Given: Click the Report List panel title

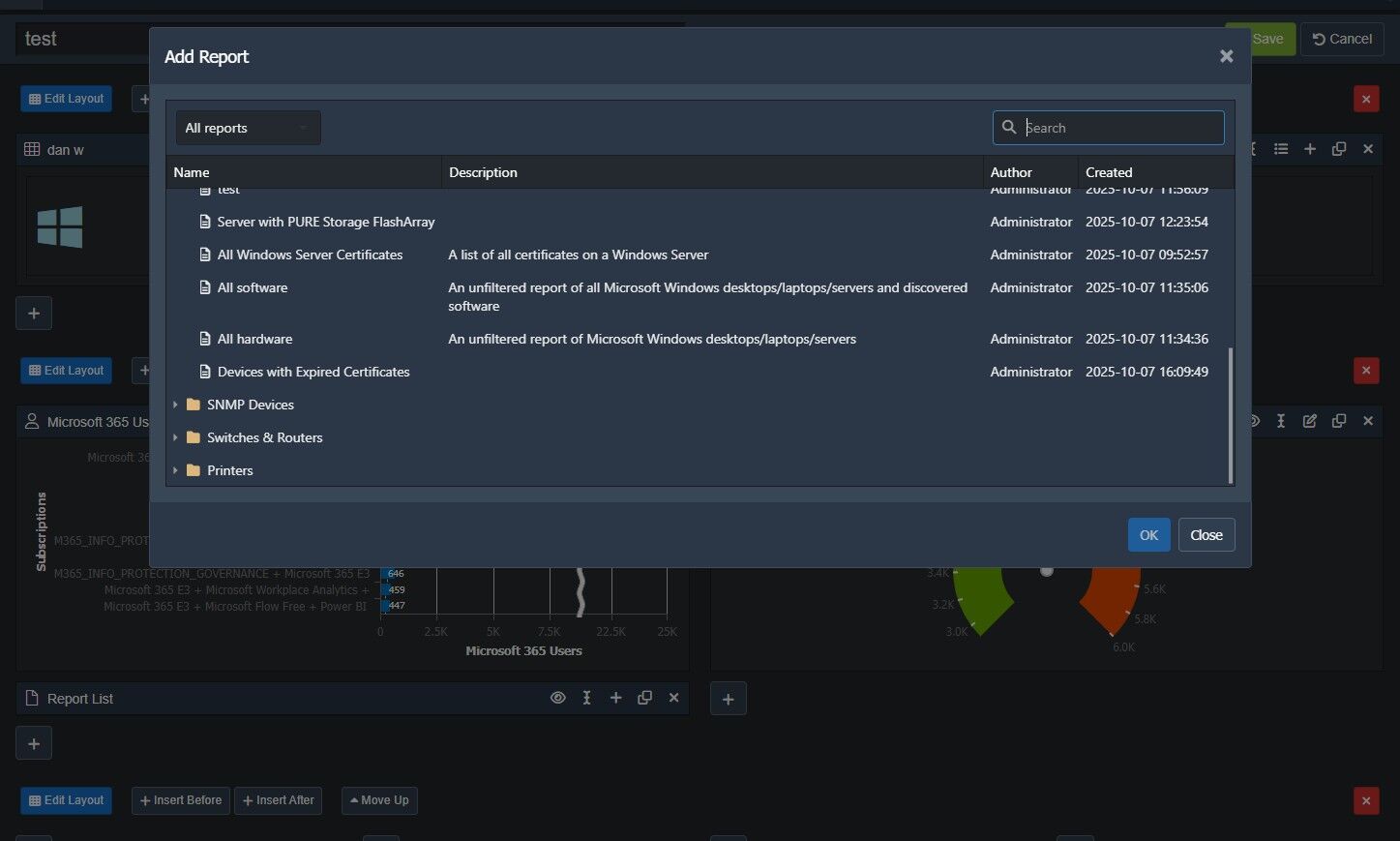Looking at the screenshot, I should (80, 699).
